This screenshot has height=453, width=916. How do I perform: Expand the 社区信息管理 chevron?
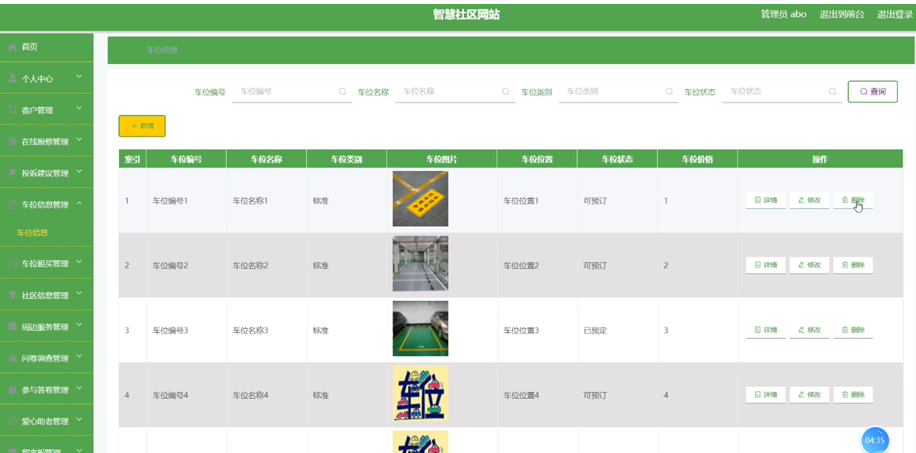(79, 294)
